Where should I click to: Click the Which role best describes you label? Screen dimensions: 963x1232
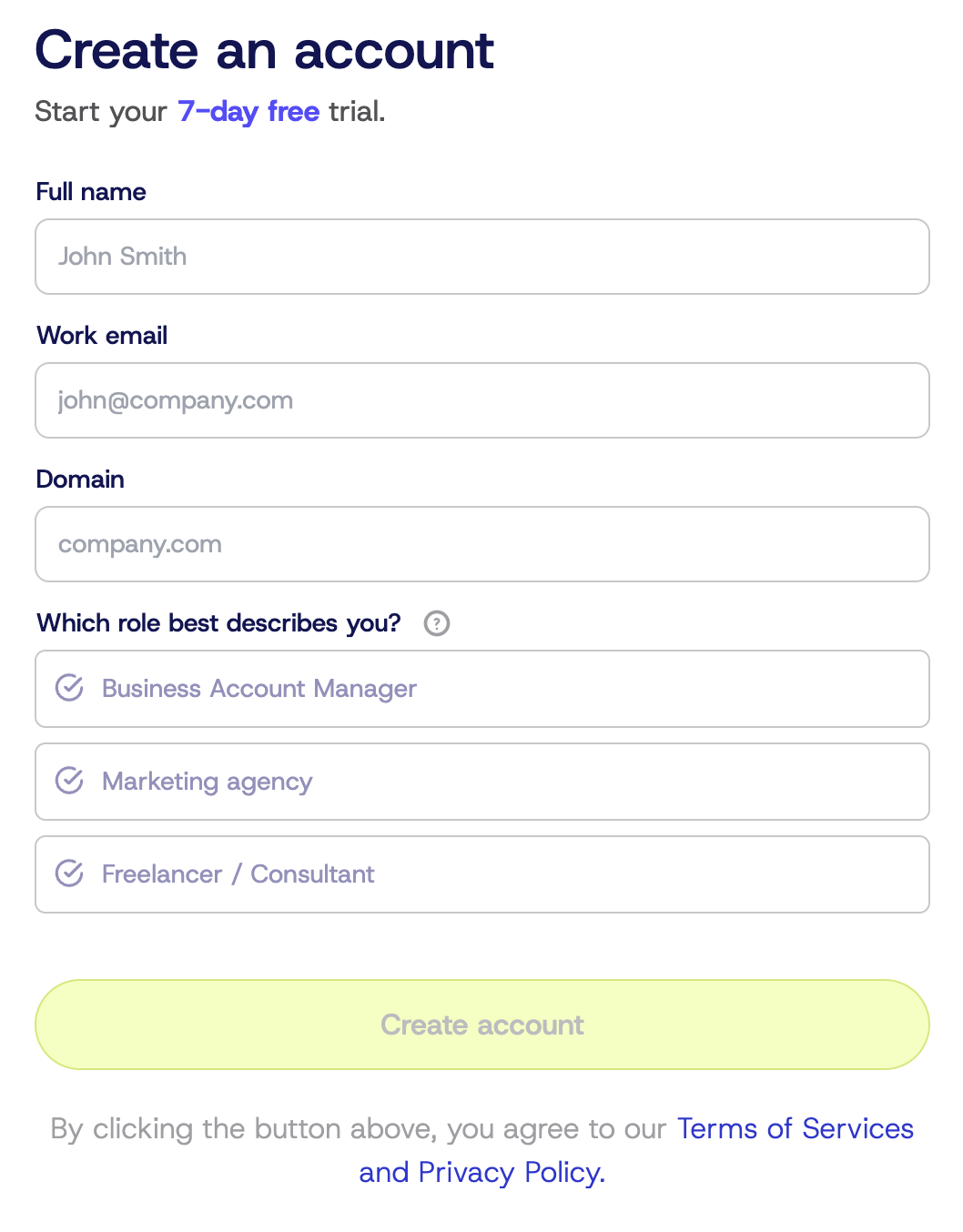(x=218, y=623)
